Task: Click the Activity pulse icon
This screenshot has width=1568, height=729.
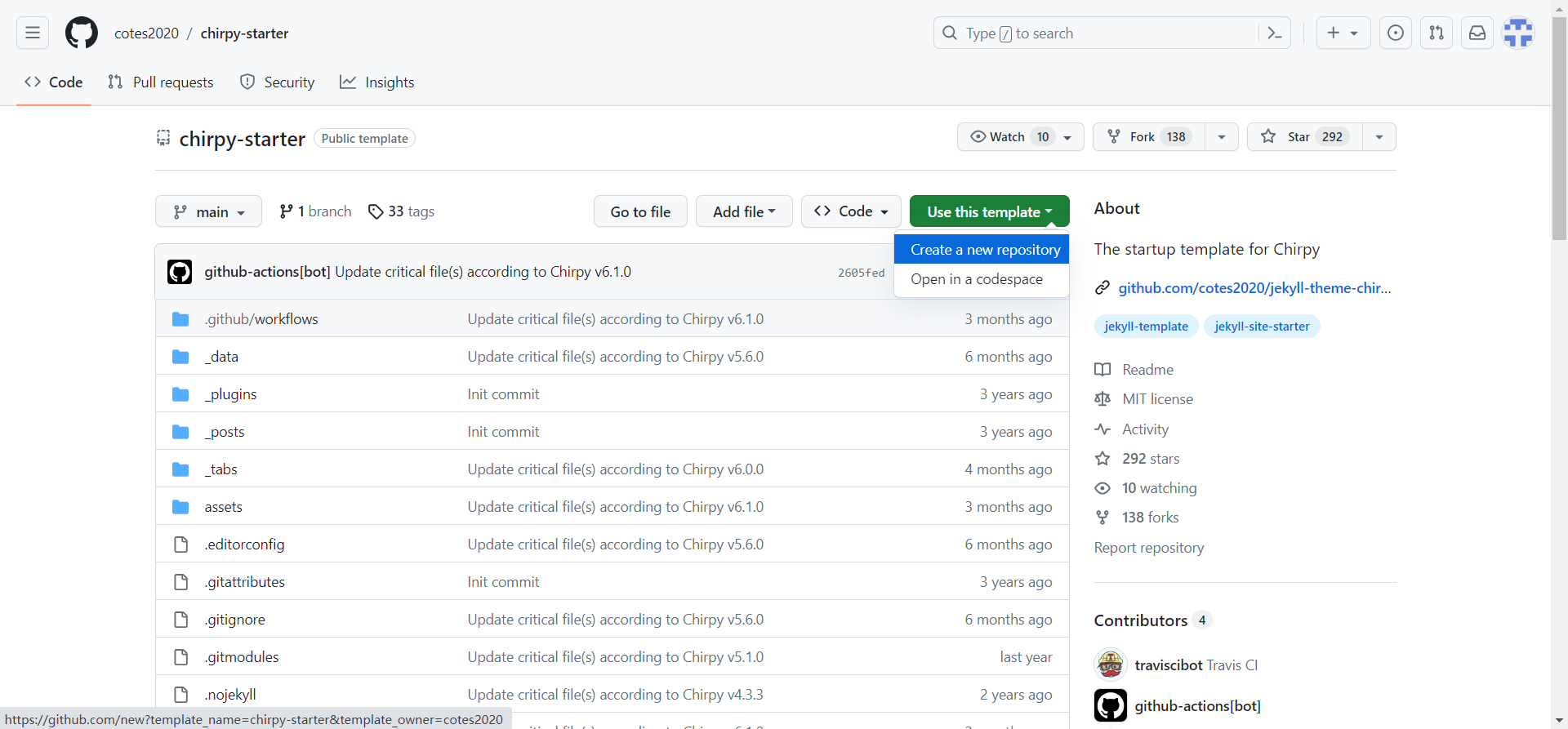Action: pos(1102,429)
